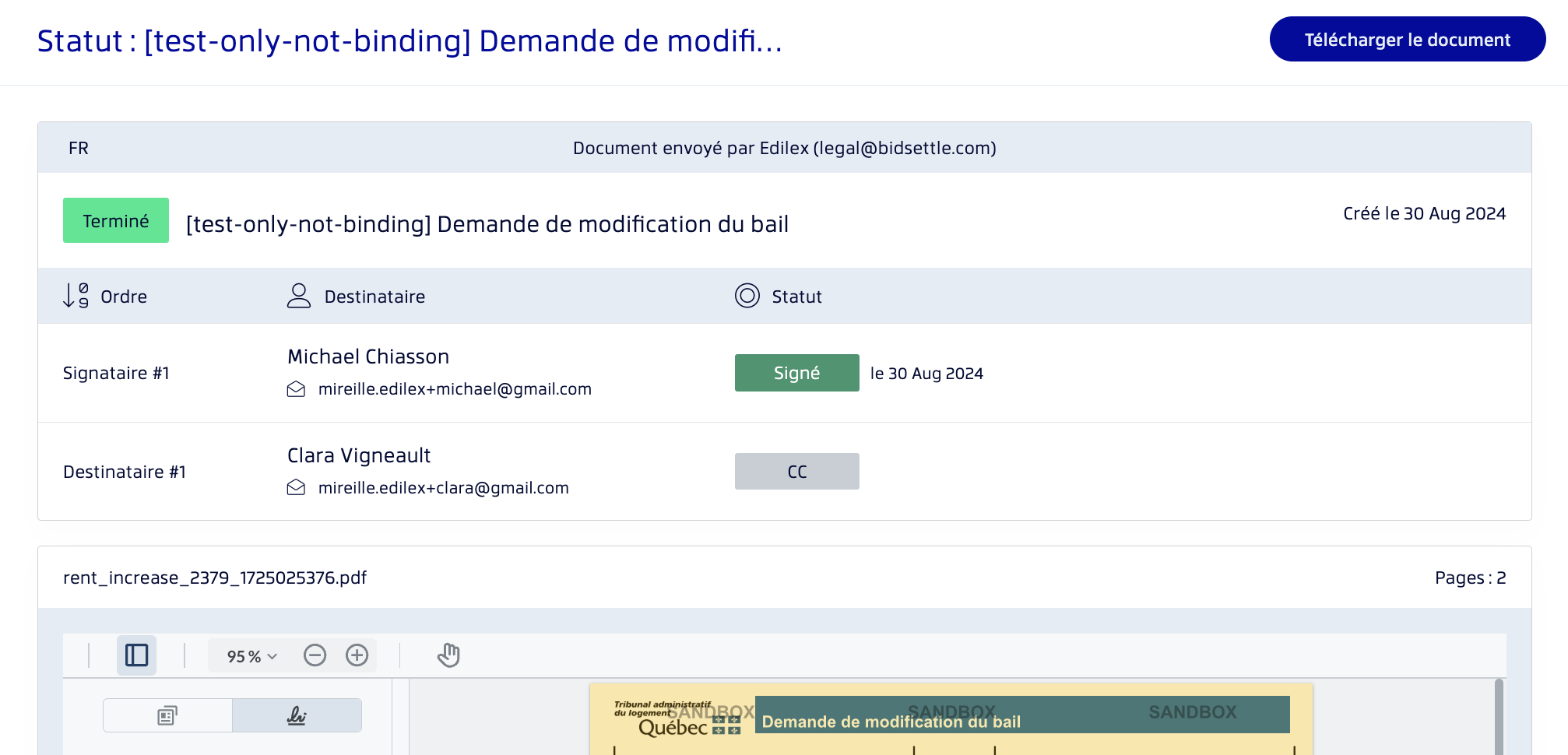
Task: Switch to signatures tab in sidebar
Action: 297,715
